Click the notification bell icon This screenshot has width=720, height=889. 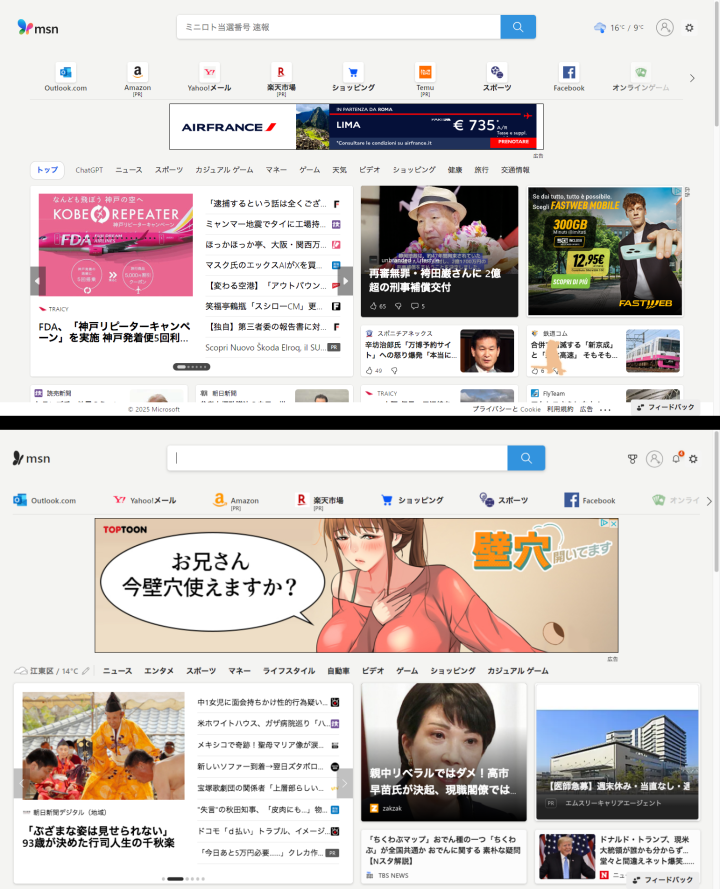676,459
